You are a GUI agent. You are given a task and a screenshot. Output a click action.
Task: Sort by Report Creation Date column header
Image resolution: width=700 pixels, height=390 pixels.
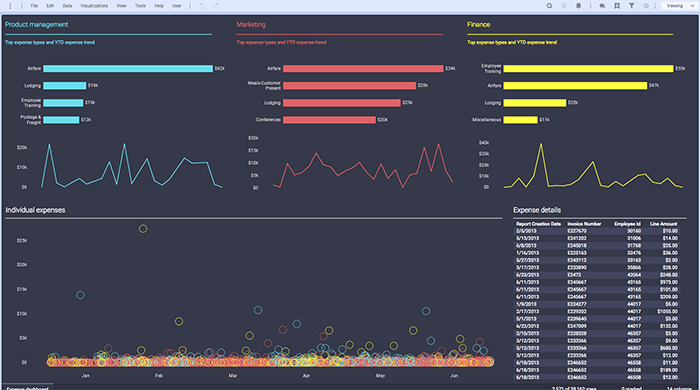pyautogui.click(x=538, y=224)
